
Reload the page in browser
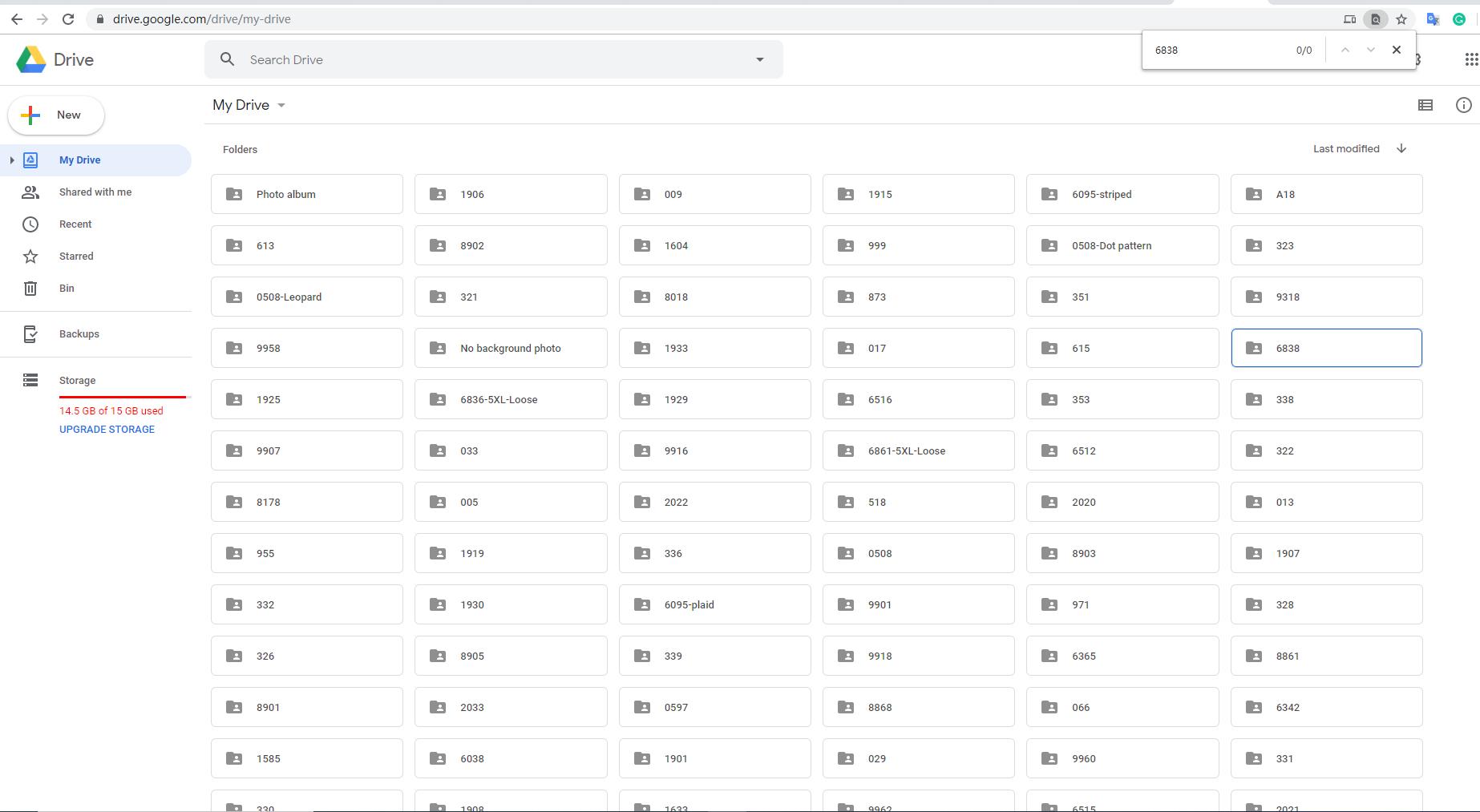pyautogui.click(x=68, y=19)
